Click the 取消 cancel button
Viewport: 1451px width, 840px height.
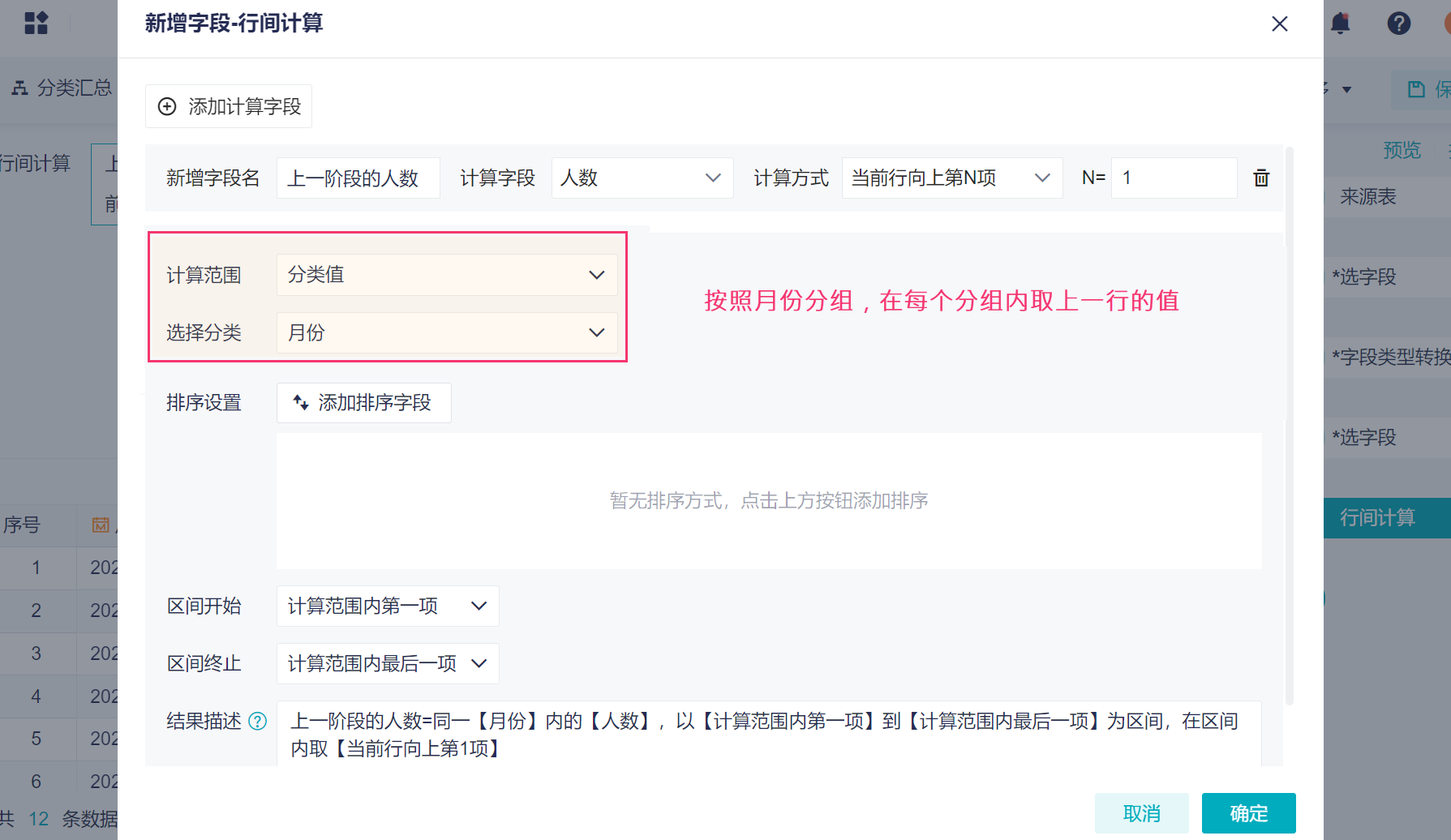point(1141,813)
